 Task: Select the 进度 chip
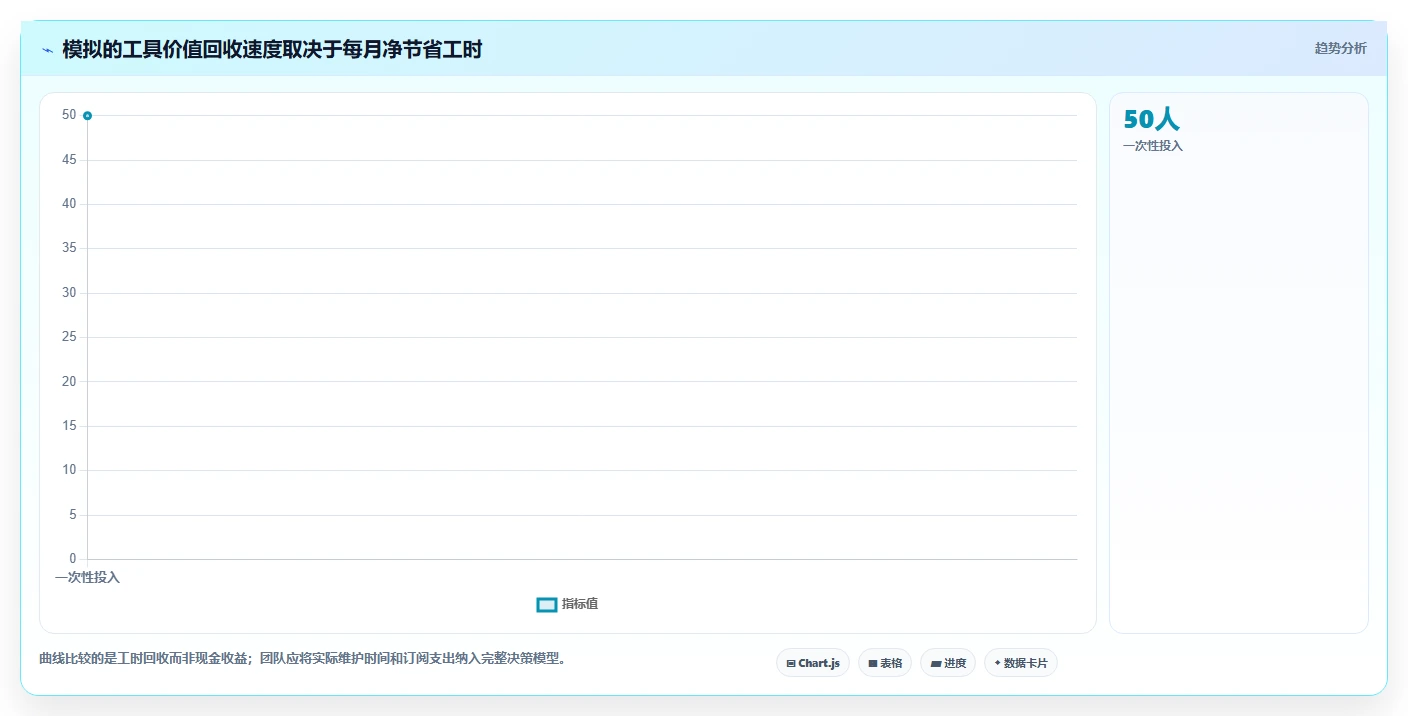(x=948, y=663)
